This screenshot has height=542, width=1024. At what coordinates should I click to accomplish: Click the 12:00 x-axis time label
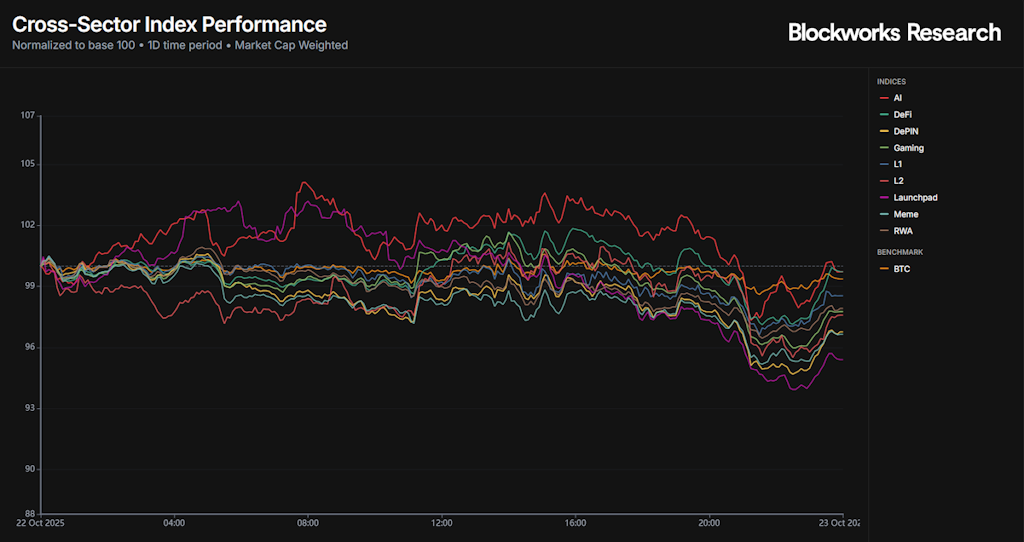coord(442,523)
